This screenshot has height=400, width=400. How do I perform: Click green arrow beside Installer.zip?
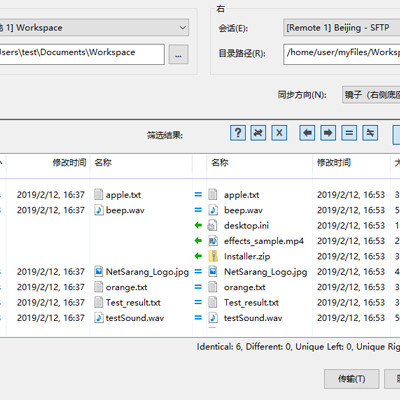coord(198,256)
